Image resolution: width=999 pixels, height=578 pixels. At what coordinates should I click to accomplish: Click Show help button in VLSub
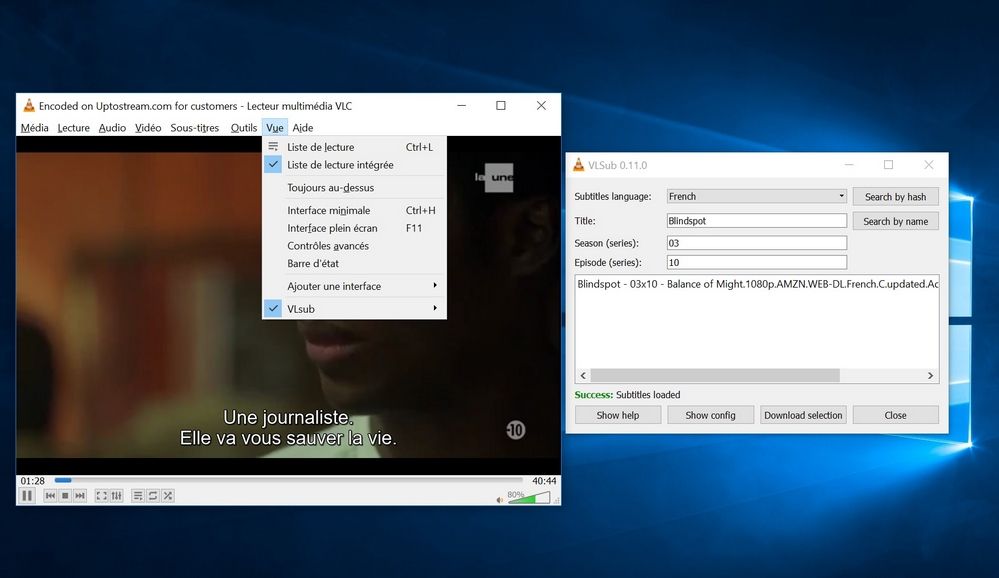coord(617,415)
